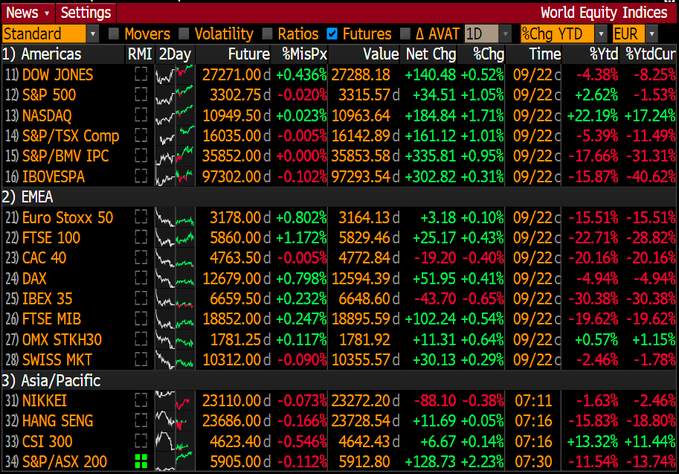Click the RMI column header
Viewport: 679px width, 474px height.
140,54
